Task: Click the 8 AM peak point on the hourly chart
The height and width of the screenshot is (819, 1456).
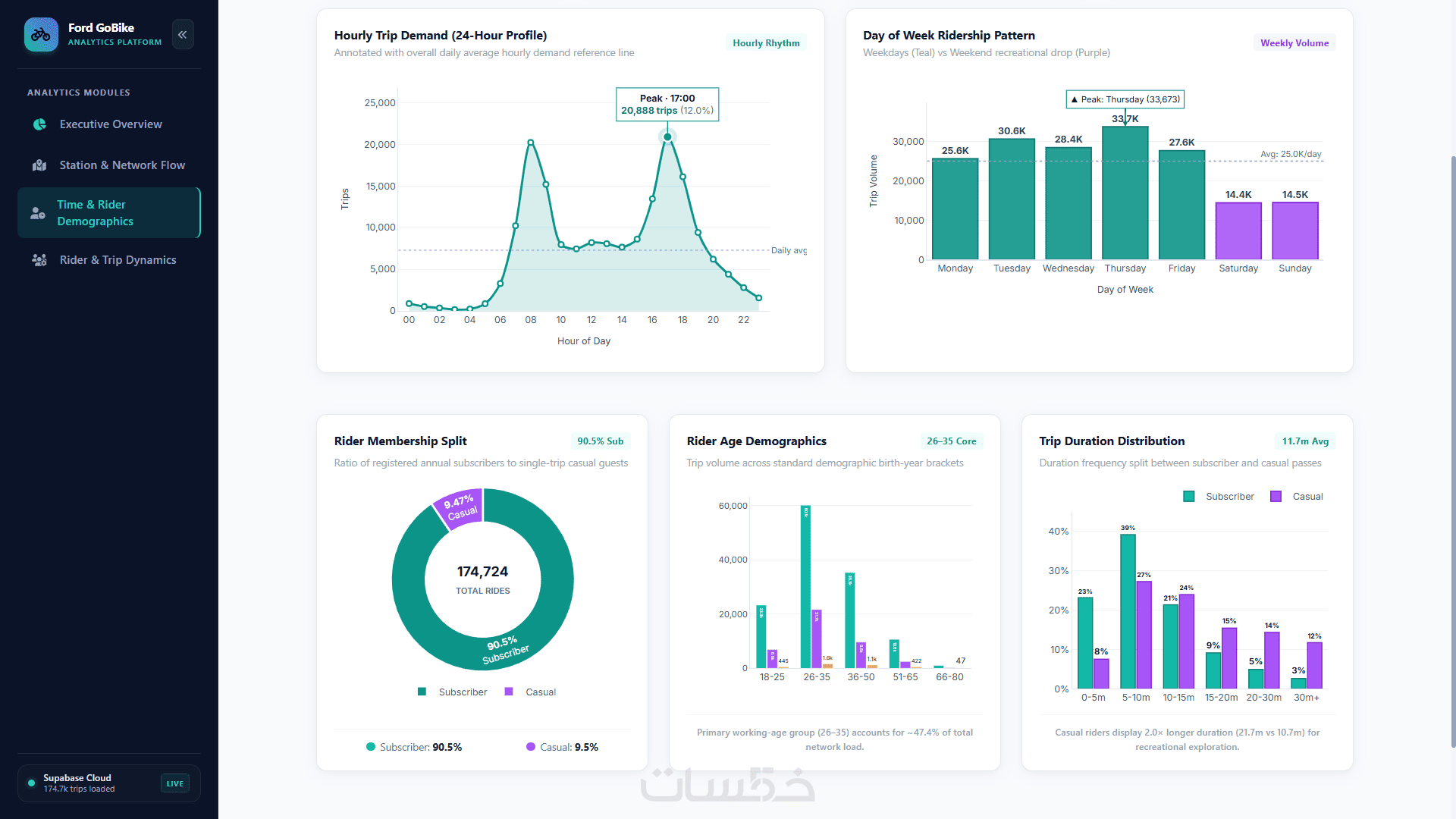Action: [x=531, y=143]
